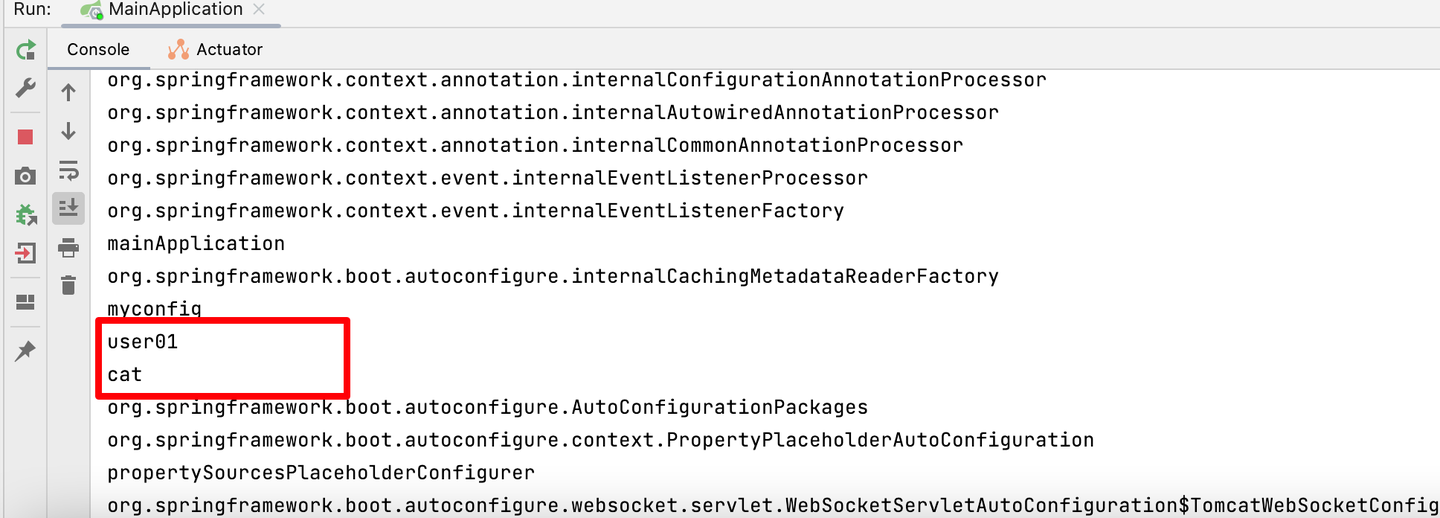
Task: Click the green bug debugger icon
Action: coord(26,214)
